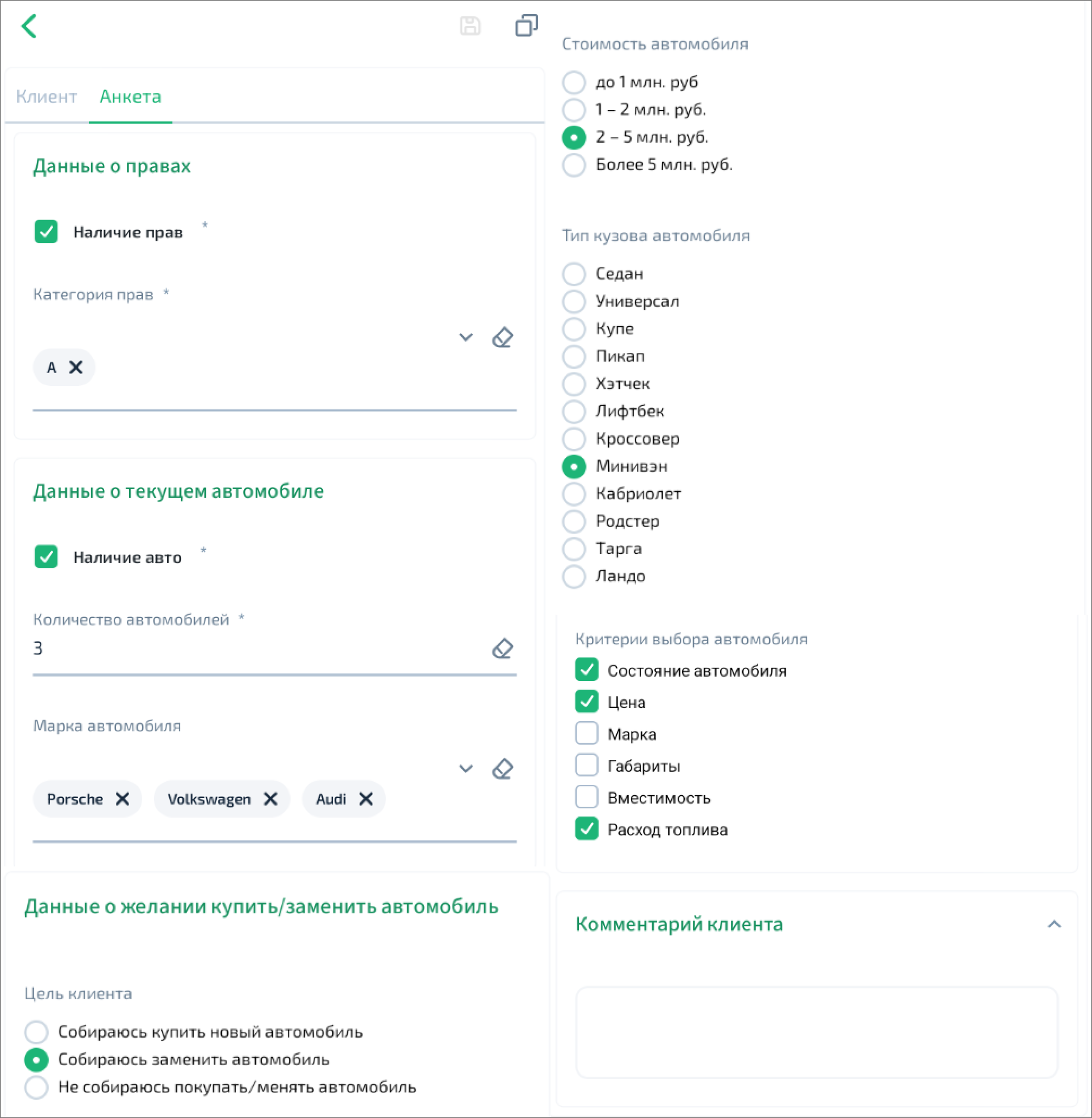Remove the Volkswagen chip
The width and height of the screenshot is (1092, 1118).
[270, 799]
